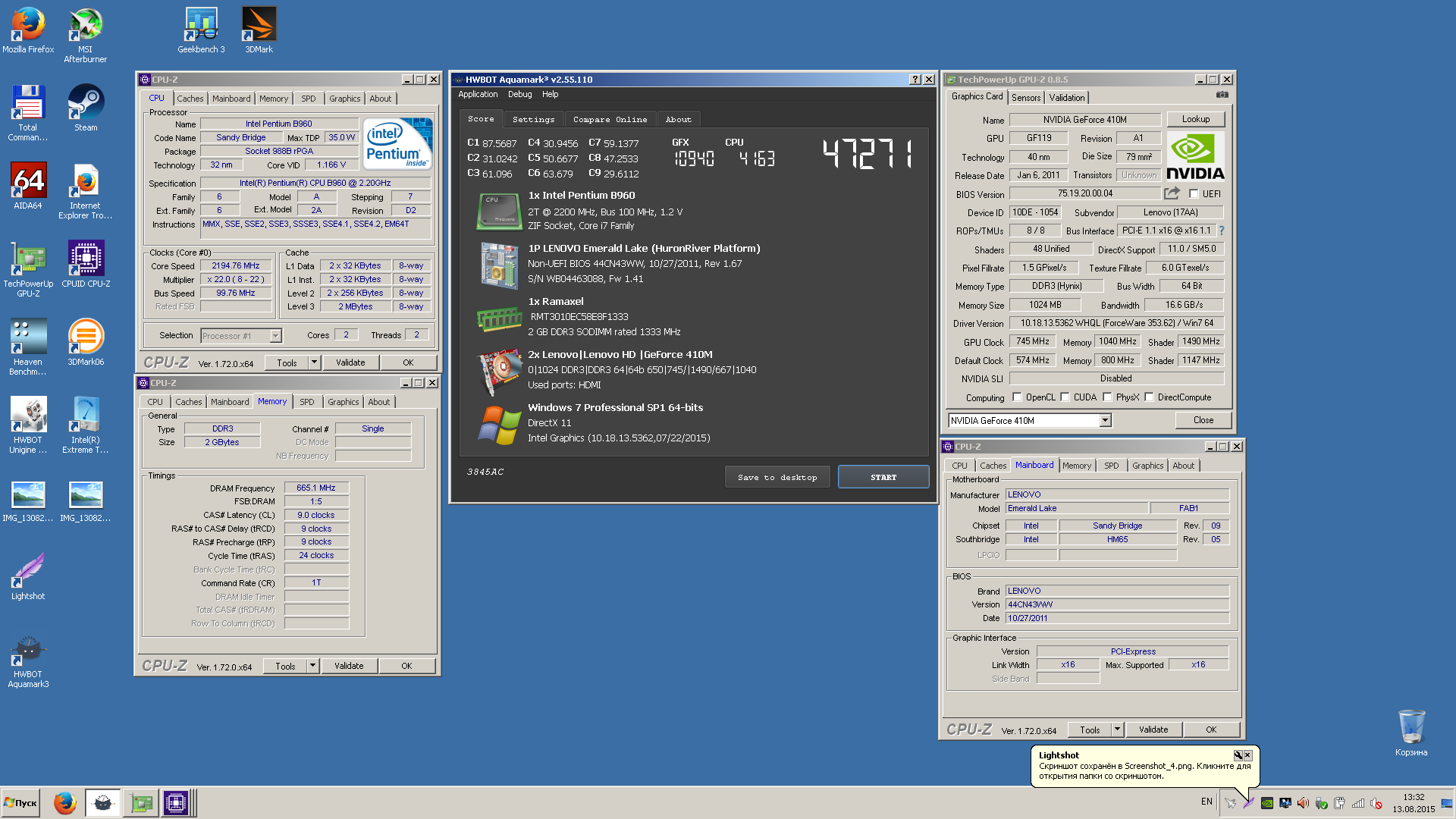This screenshot has height=819, width=1456.
Task: Launch TechPowerUp GPU-Z desktop icon
Action: [28, 269]
